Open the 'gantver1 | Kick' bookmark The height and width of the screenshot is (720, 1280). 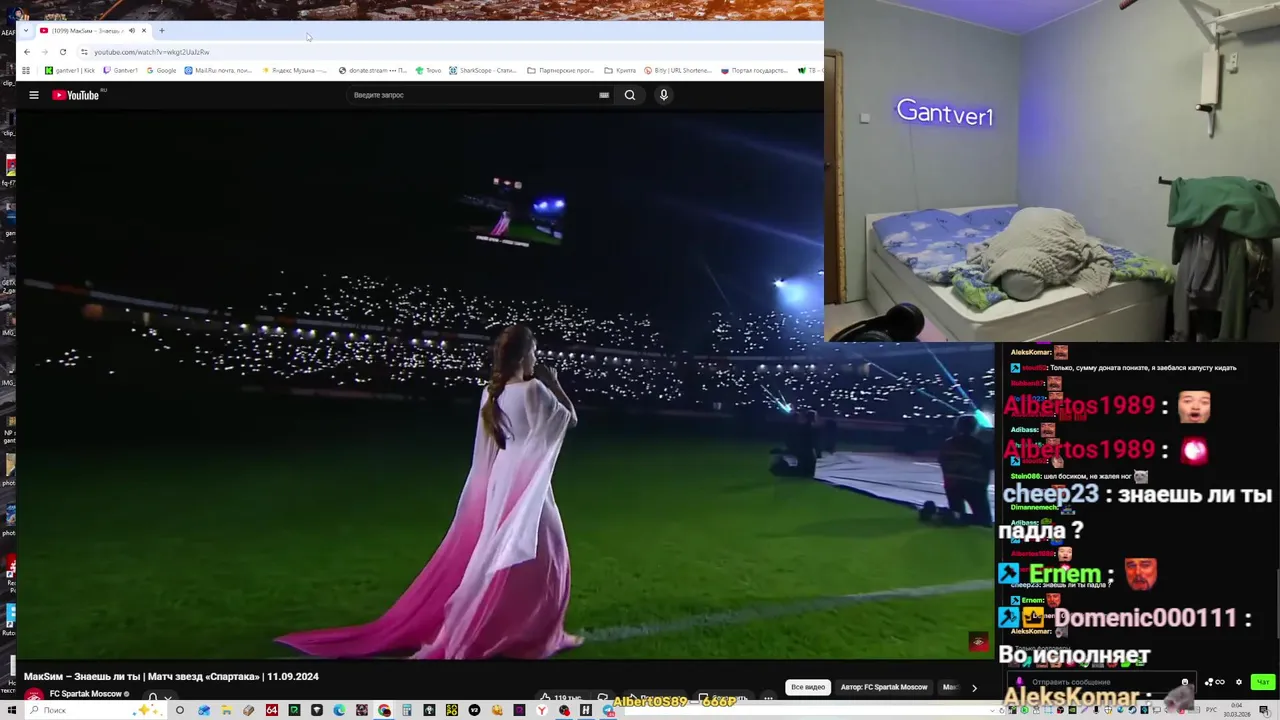70,71
